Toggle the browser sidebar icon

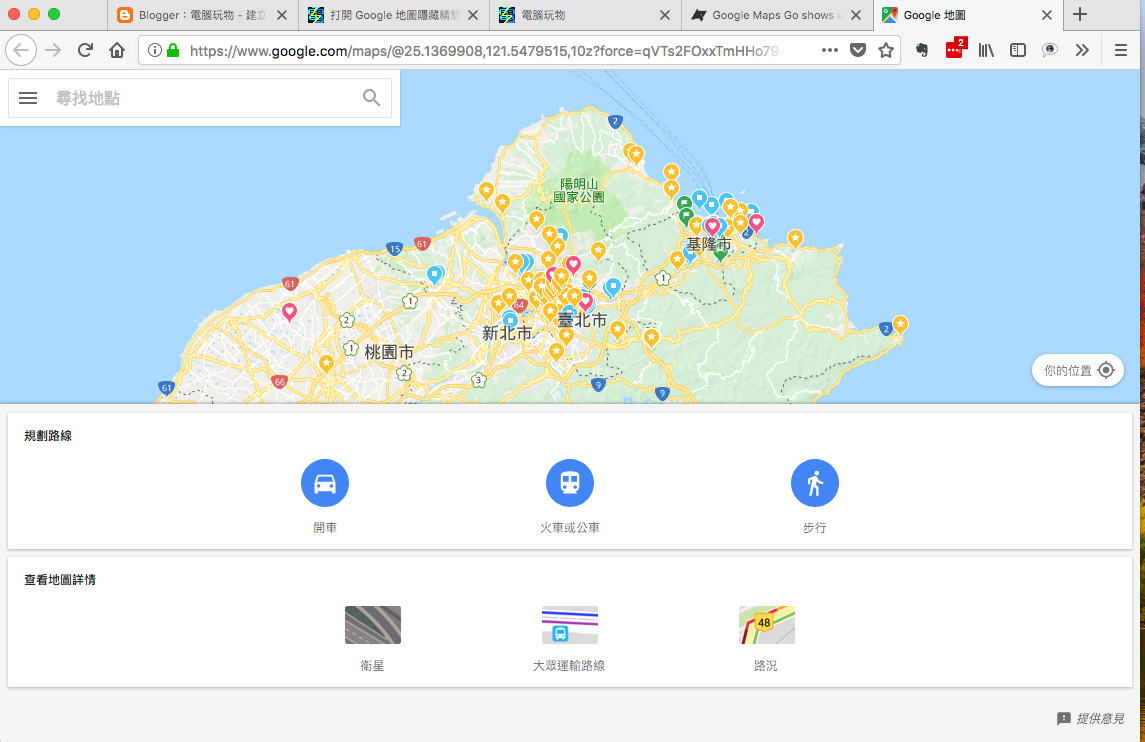[x=1018, y=50]
